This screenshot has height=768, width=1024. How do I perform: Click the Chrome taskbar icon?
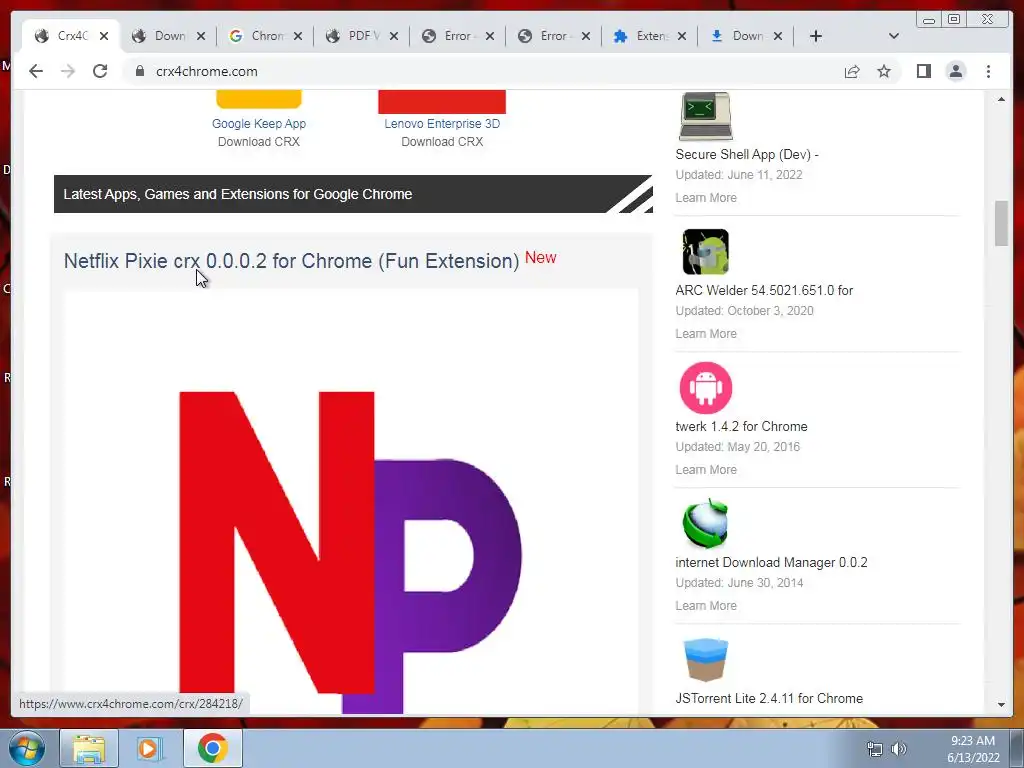(x=212, y=748)
